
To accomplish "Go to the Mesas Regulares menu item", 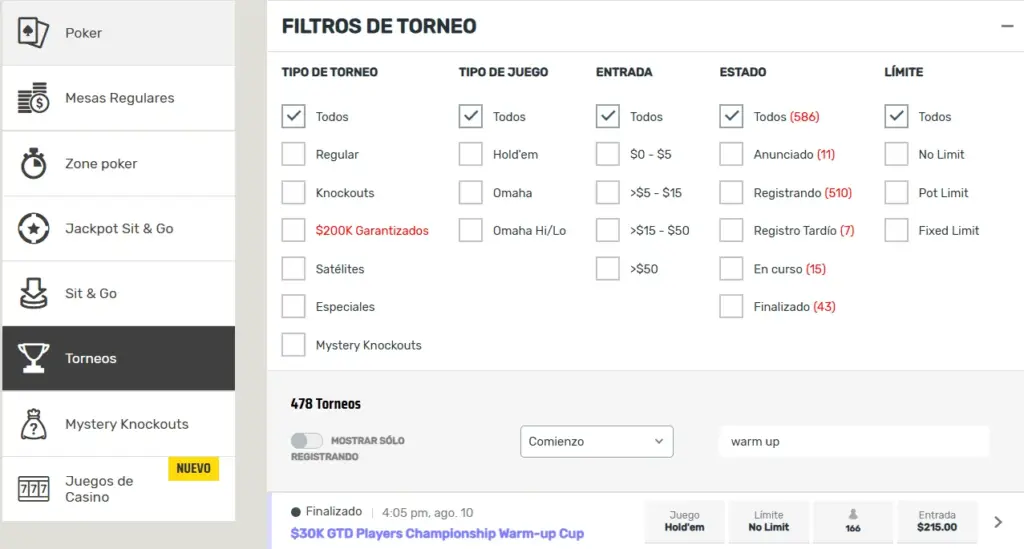I will pos(119,98).
